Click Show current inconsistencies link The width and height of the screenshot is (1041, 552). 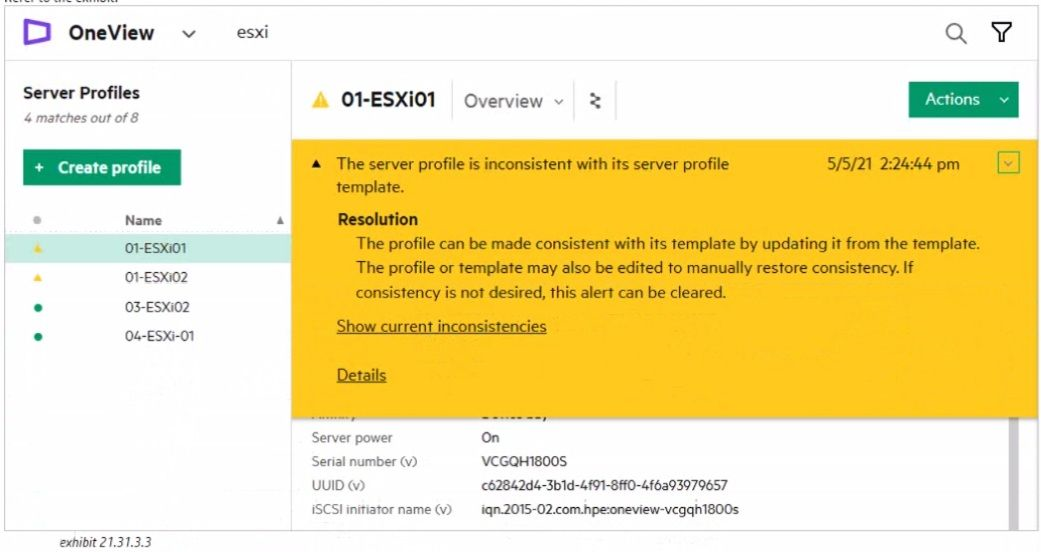441,326
